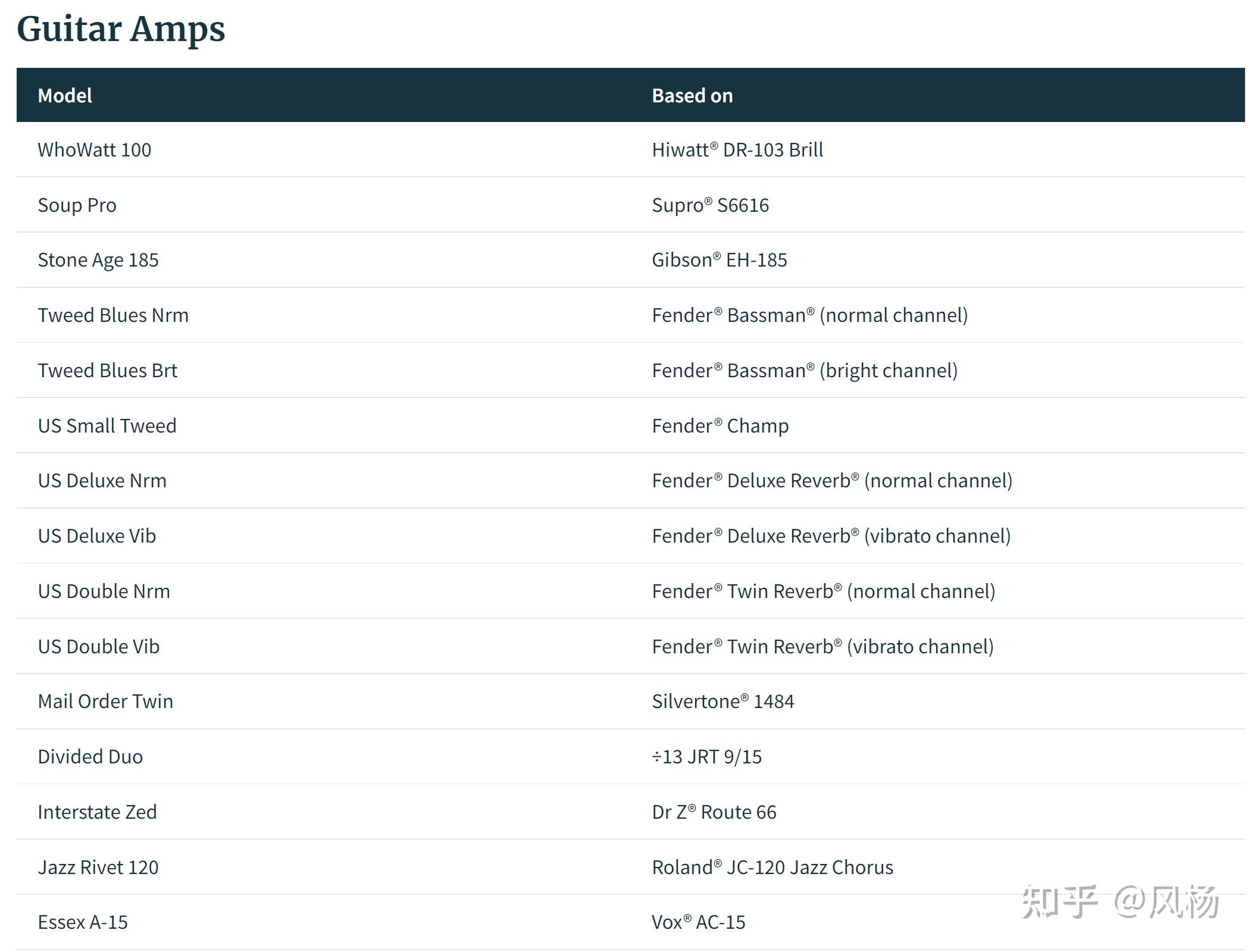Viewport: 1251px width, 952px height.
Task: Click the Silvertone 1484 cell
Action: [x=723, y=702]
